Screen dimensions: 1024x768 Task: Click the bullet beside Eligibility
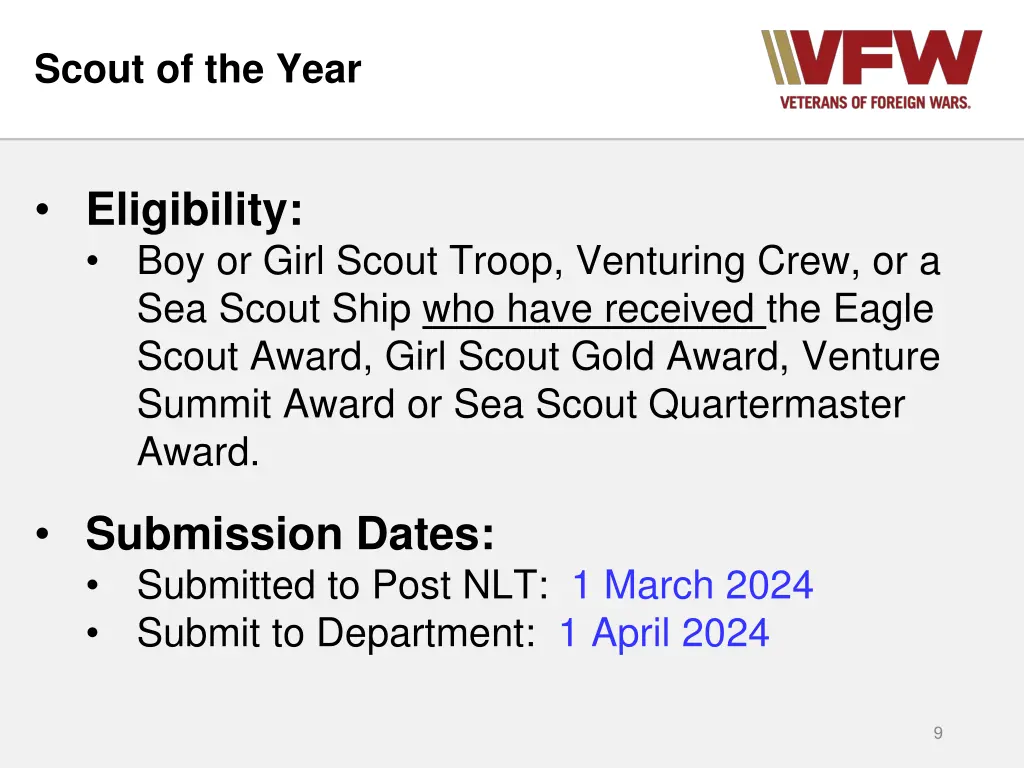coord(41,212)
